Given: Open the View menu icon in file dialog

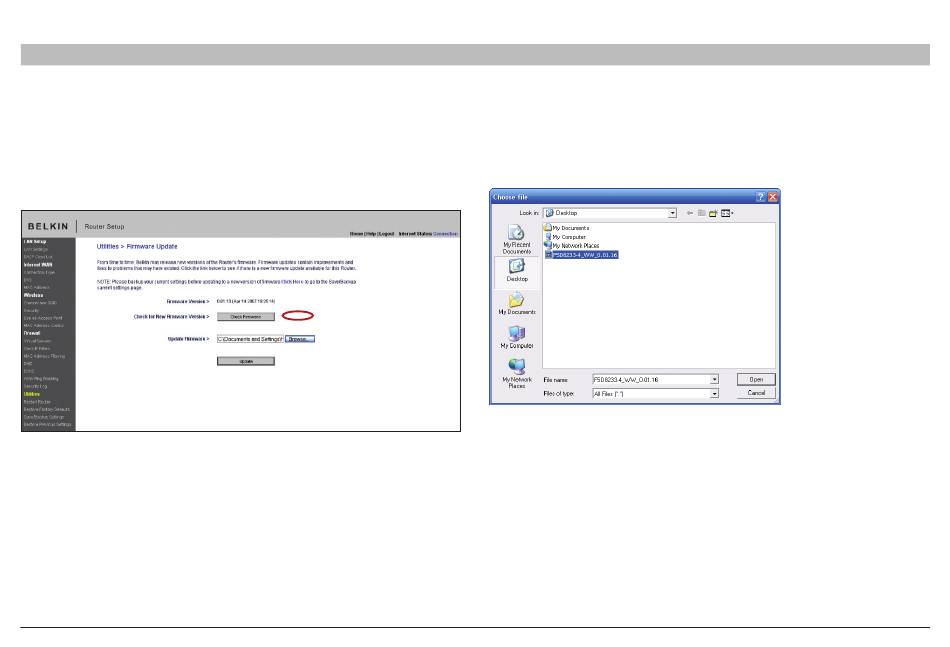Looking at the screenshot, I should click(727, 213).
